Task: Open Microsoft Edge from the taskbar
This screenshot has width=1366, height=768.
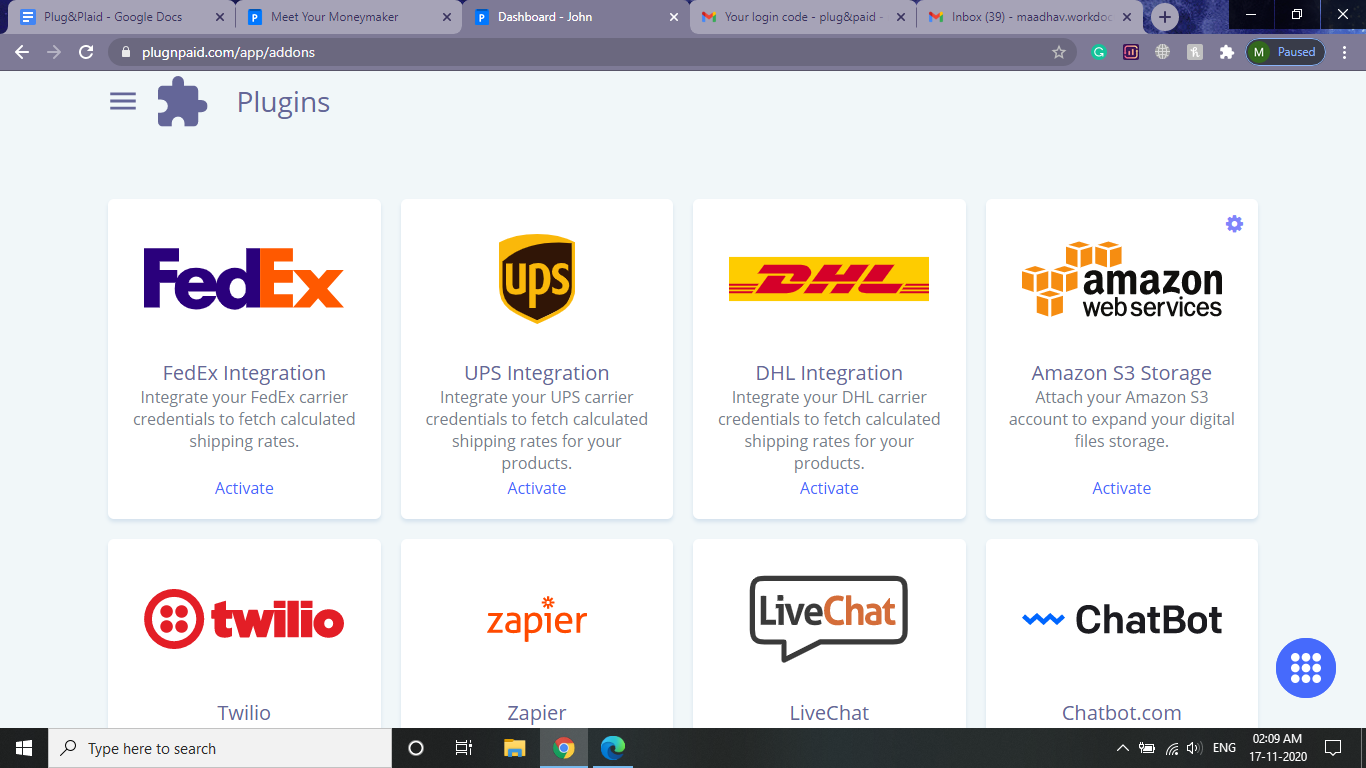Action: (612, 748)
